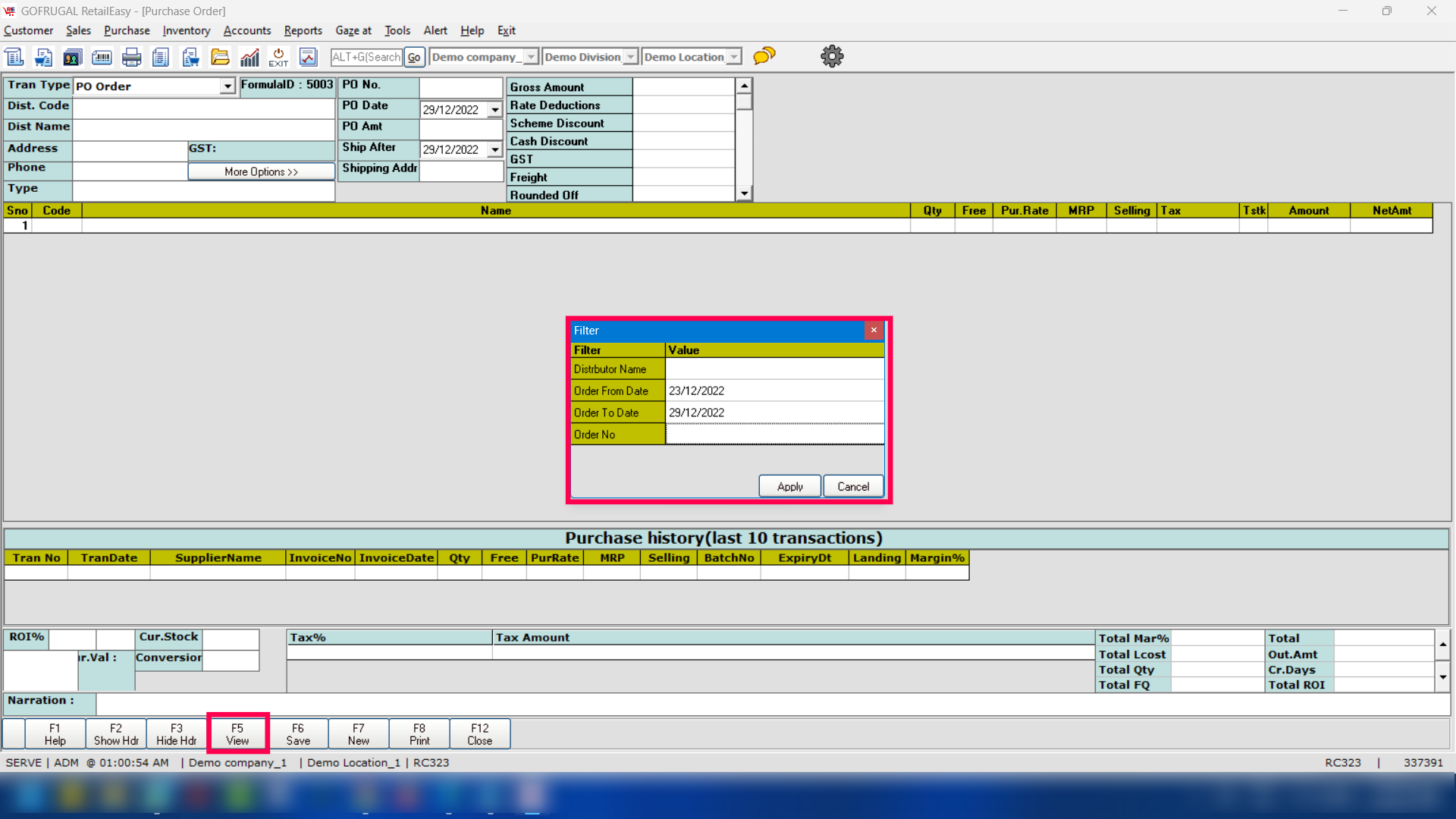Viewport: 1456px width, 819px height.
Task: Click the barcode icon in toolbar
Action: (x=102, y=57)
